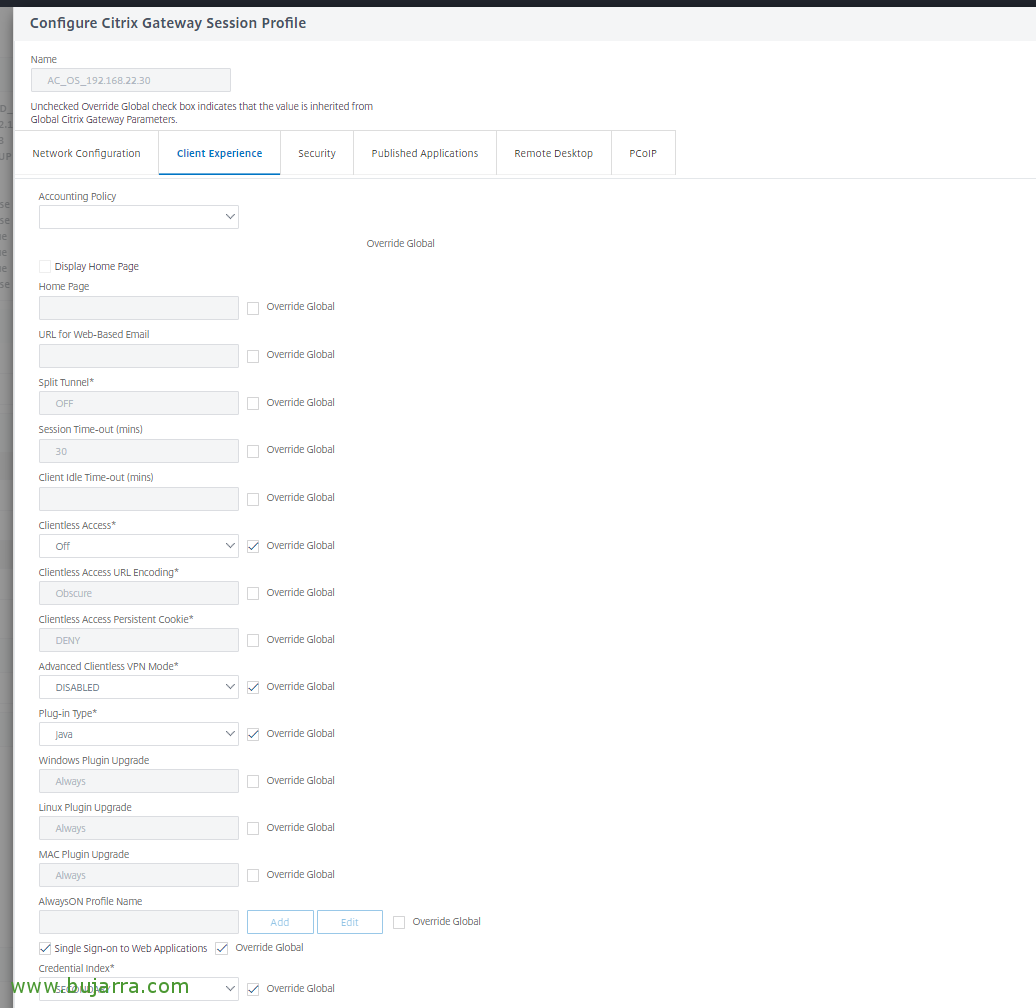Uncheck Override Global for Clientless Access
The width and height of the screenshot is (1036, 1008).
(253, 546)
